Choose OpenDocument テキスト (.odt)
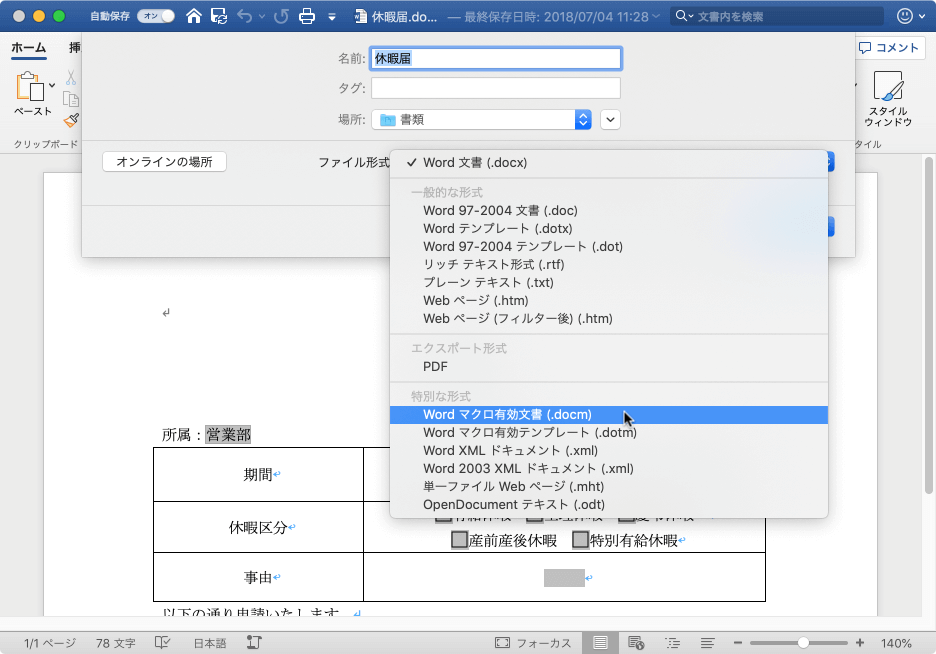 (609, 505)
